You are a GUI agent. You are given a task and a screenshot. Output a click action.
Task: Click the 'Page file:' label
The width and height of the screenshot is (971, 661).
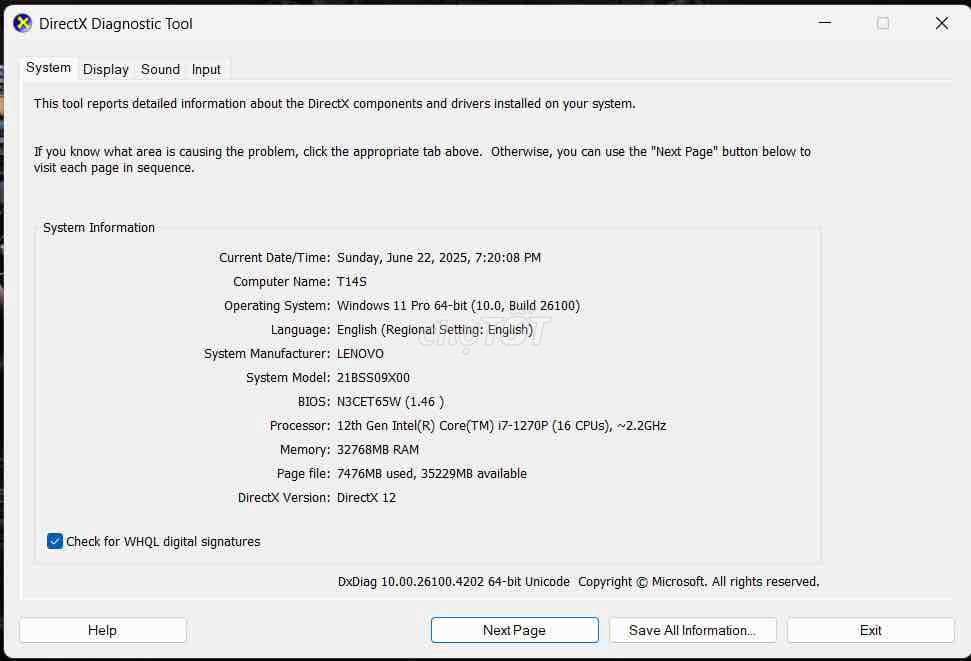tap(303, 473)
